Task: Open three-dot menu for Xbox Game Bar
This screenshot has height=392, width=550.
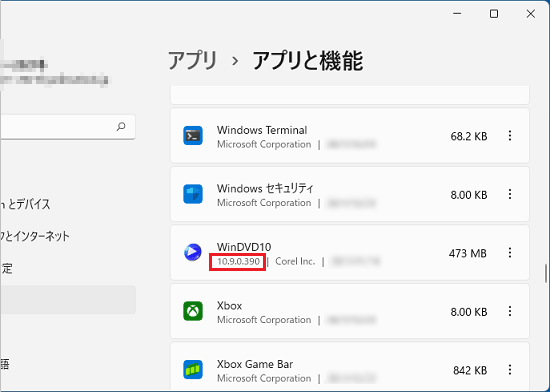Action: click(x=510, y=370)
